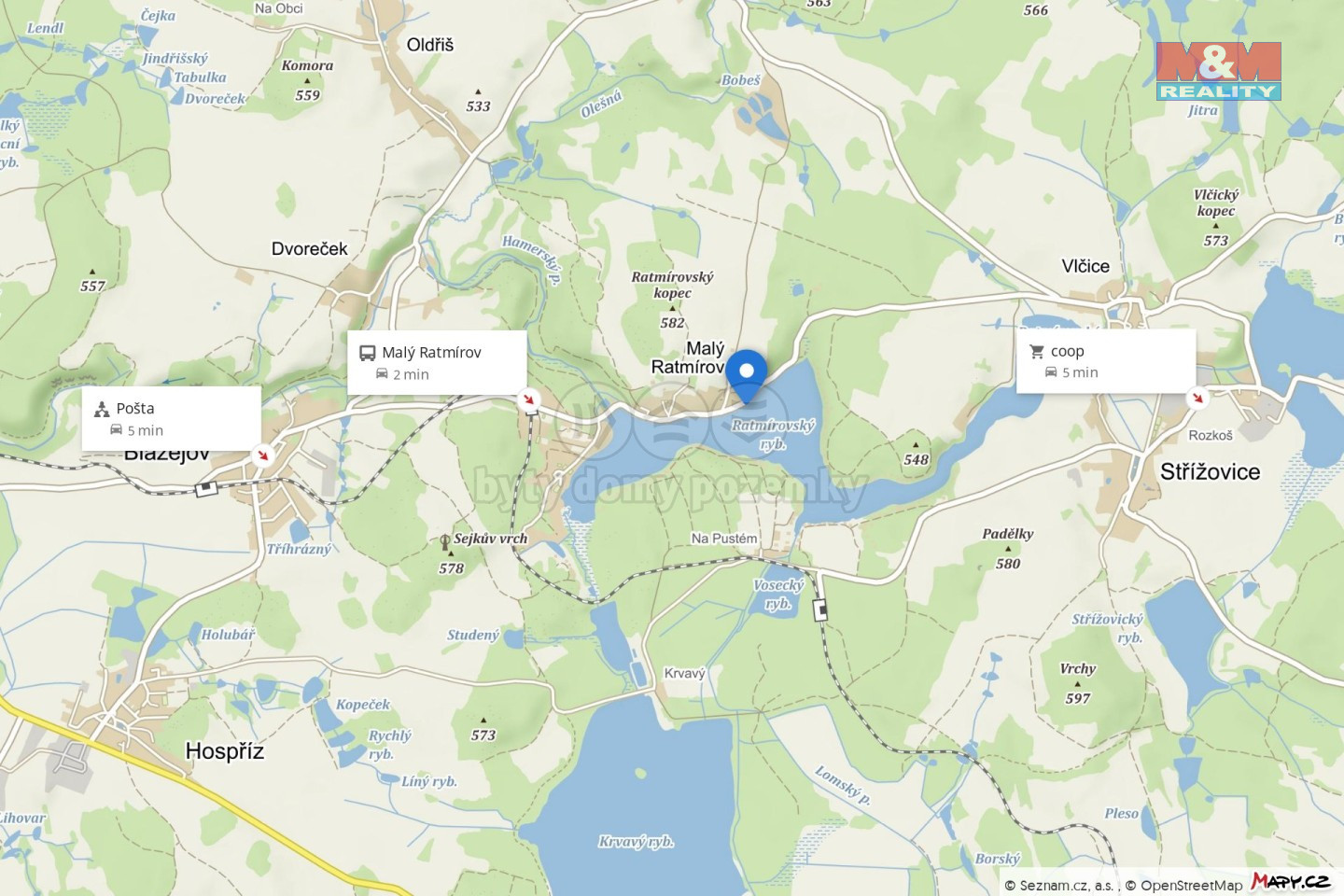
Task: Click the train station icon near Vosecký ryb.
Action: coord(820,610)
